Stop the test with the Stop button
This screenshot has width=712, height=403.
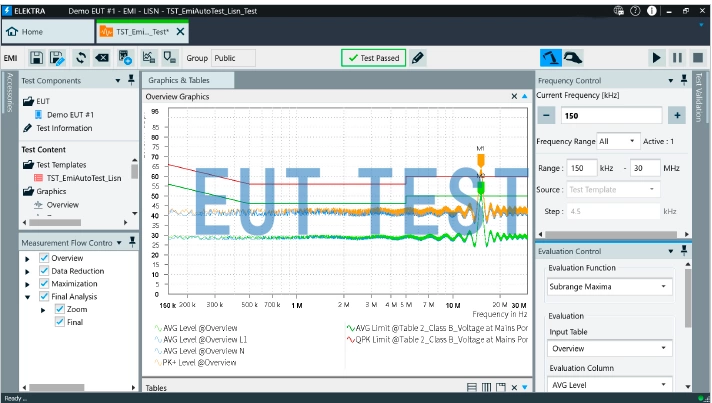point(697,58)
